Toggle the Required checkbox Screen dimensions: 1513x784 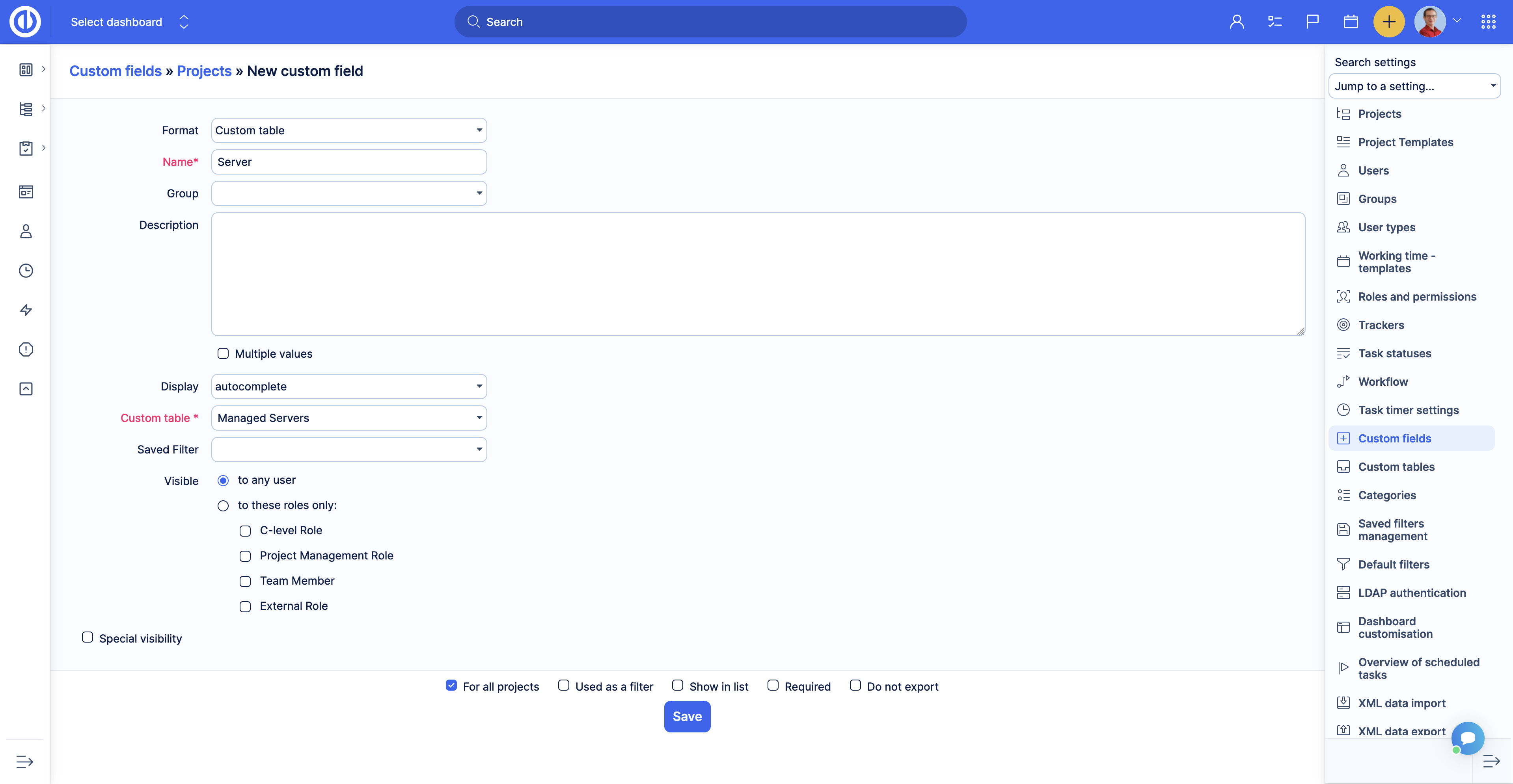(x=773, y=686)
